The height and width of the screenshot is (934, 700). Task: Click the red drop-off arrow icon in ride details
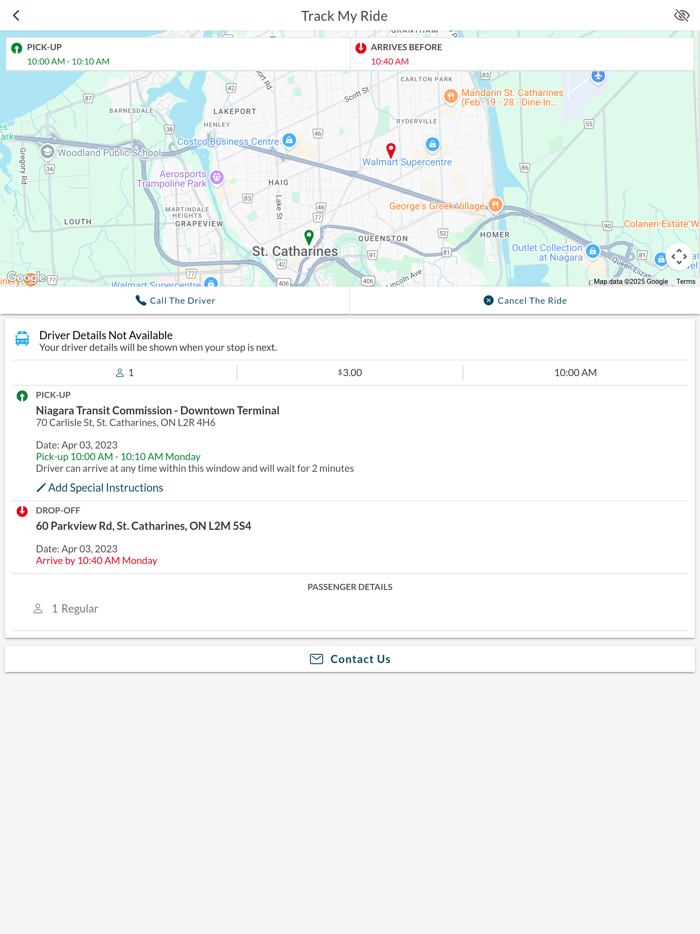click(x=22, y=511)
